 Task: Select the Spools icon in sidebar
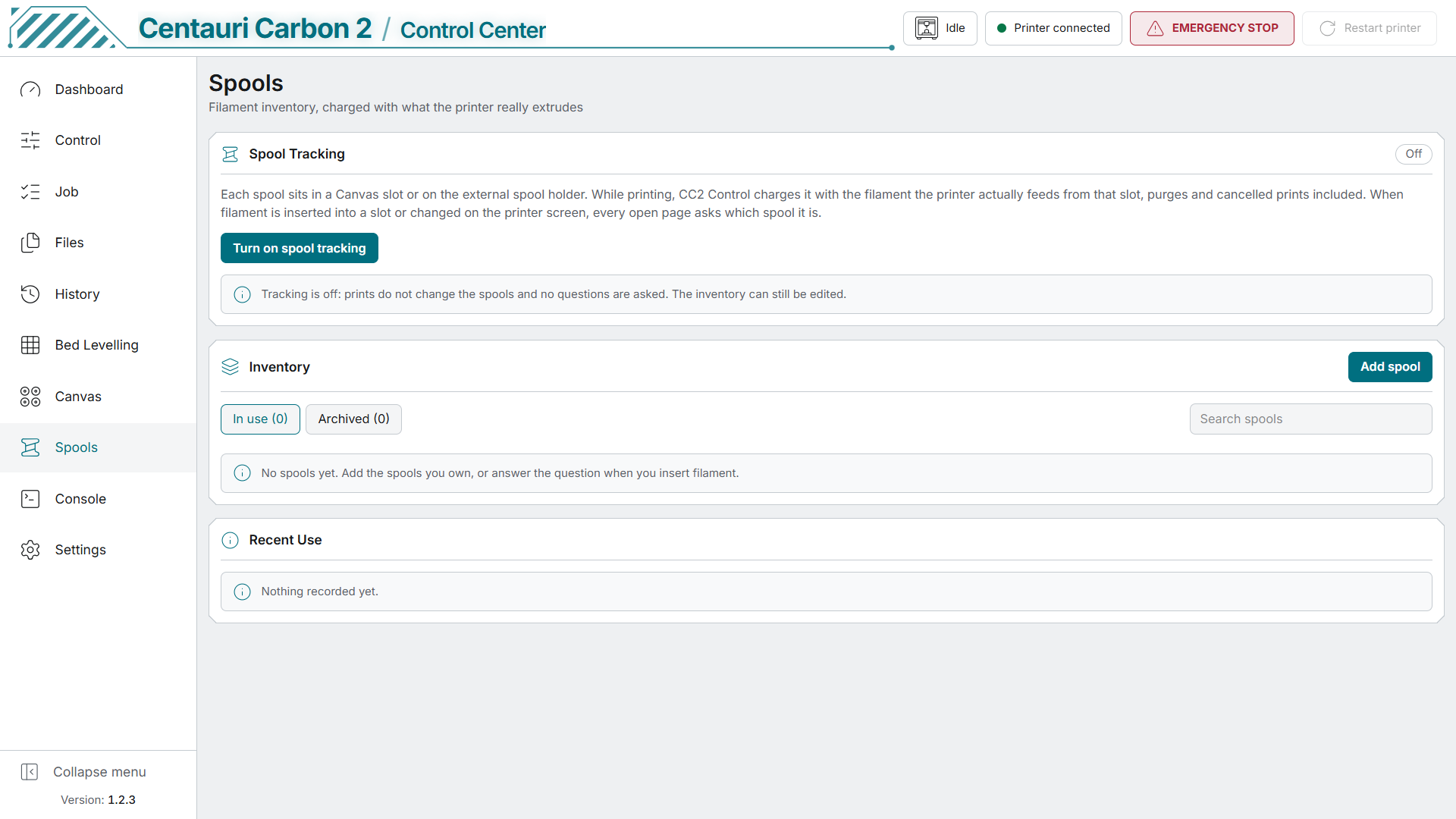click(30, 447)
